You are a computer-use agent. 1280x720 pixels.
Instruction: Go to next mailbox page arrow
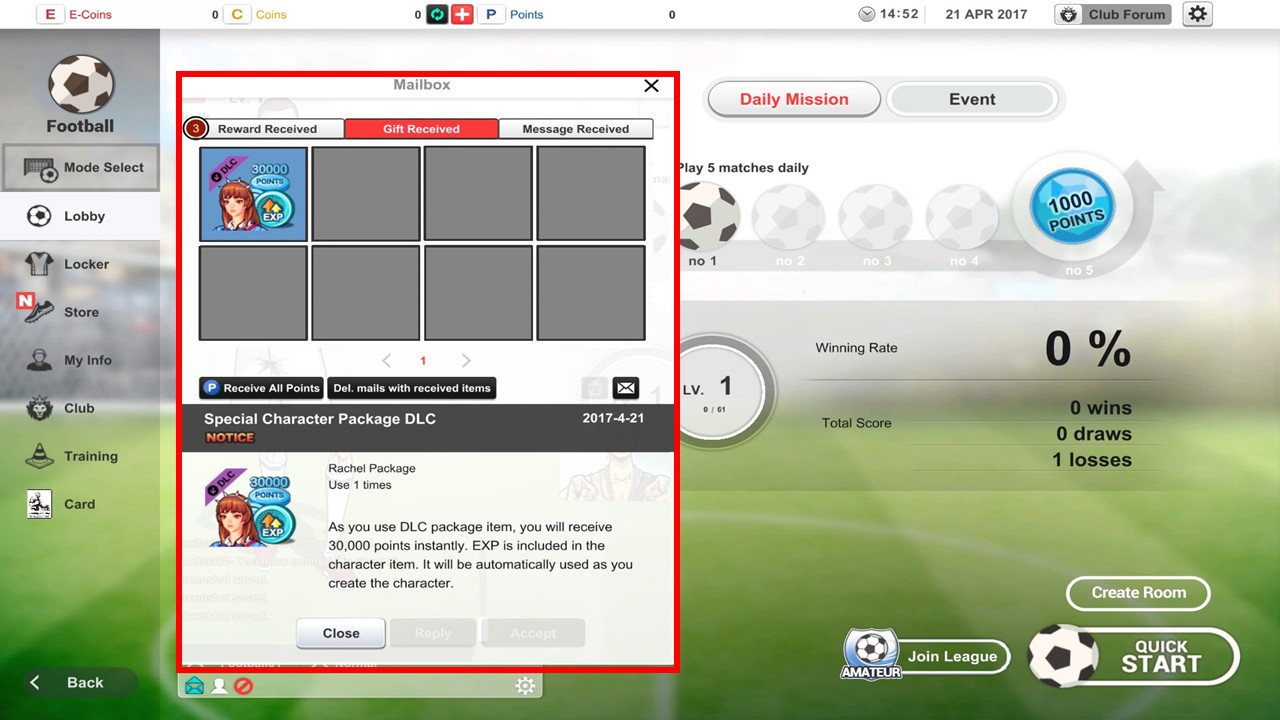click(x=466, y=360)
